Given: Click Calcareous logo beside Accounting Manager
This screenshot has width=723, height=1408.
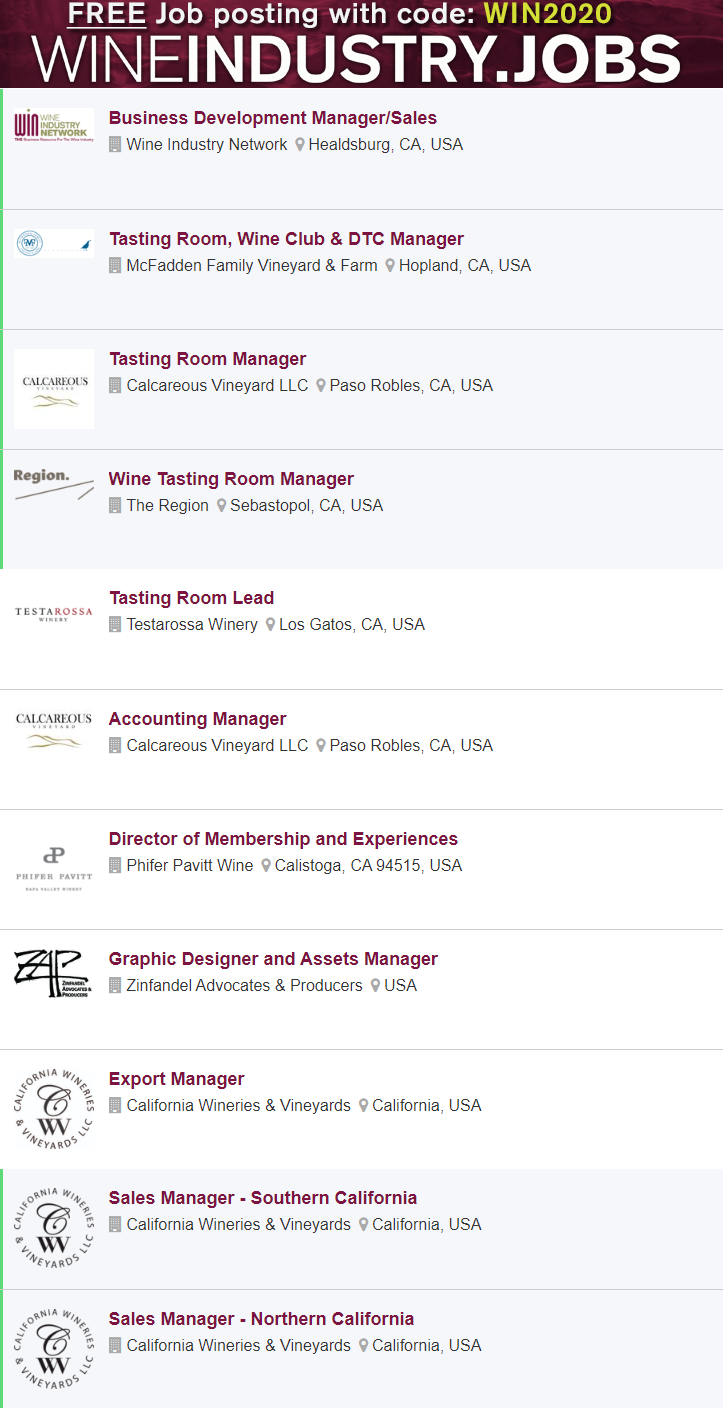Looking at the screenshot, I should pyautogui.click(x=54, y=730).
